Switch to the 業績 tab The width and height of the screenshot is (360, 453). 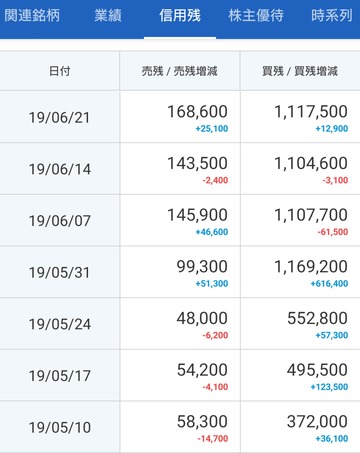pyautogui.click(x=108, y=15)
